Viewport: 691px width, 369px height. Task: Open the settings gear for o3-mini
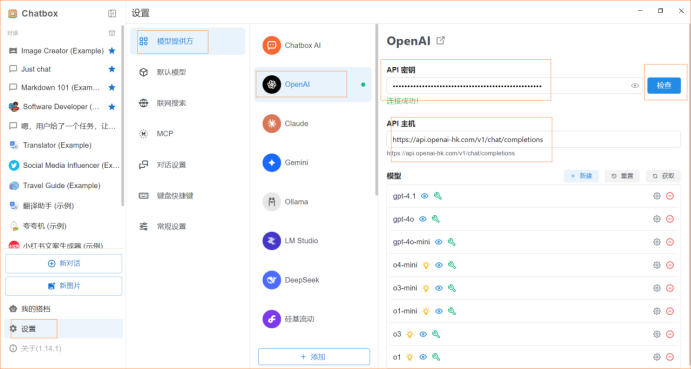tap(657, 288)
